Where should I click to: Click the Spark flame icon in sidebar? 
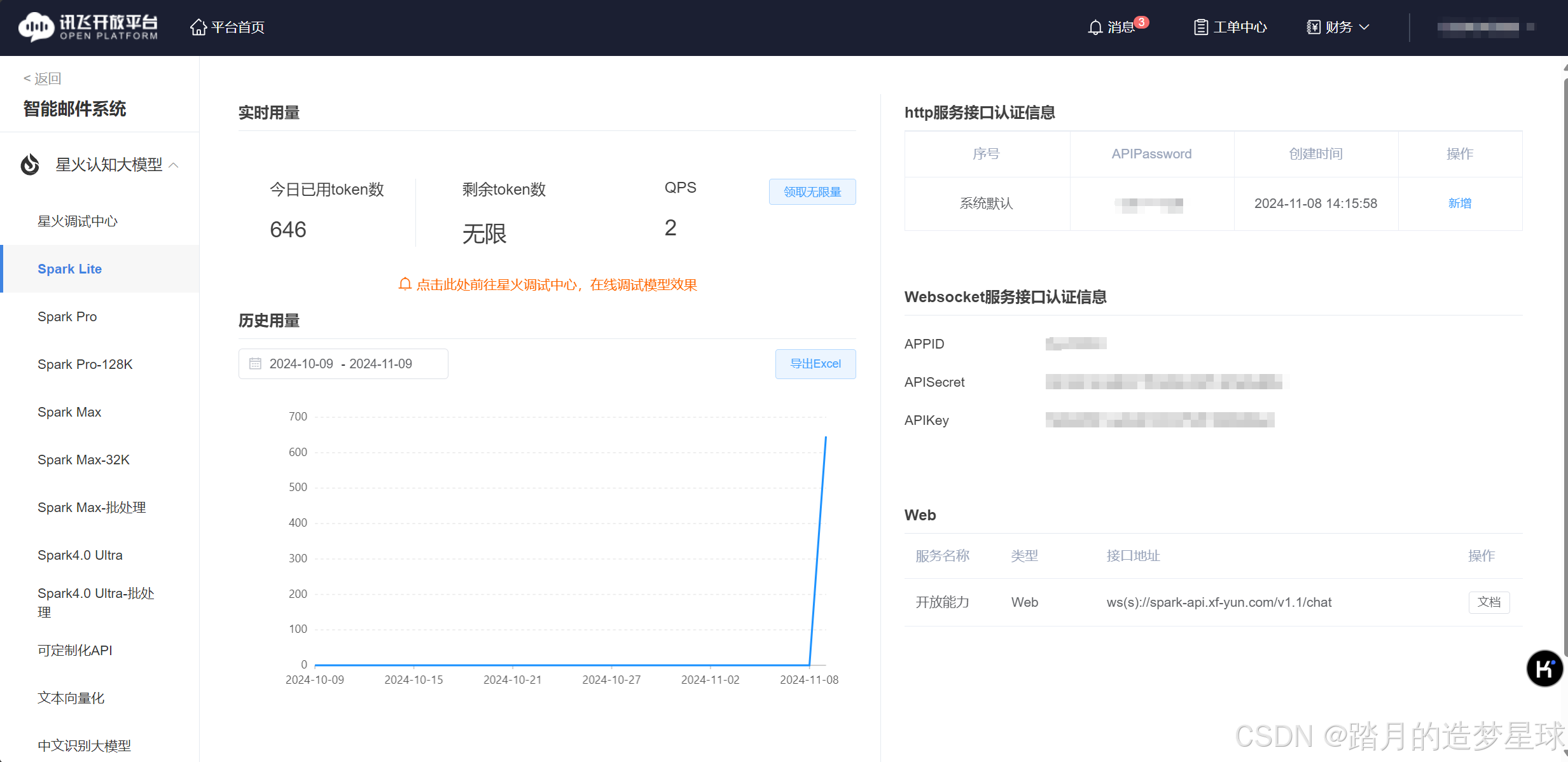point(30,165)
